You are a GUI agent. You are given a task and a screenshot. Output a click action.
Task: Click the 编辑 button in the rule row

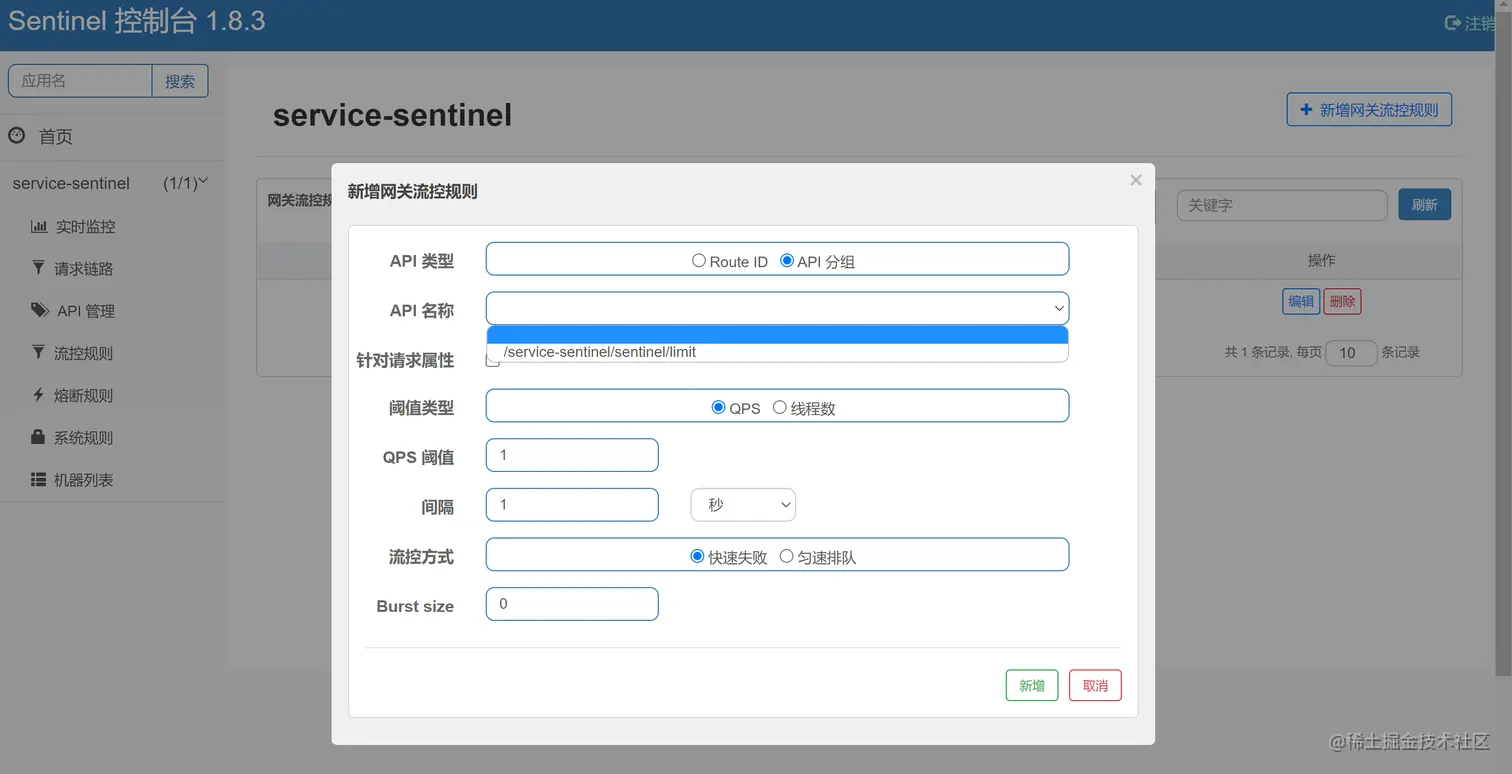[1301, 301]
